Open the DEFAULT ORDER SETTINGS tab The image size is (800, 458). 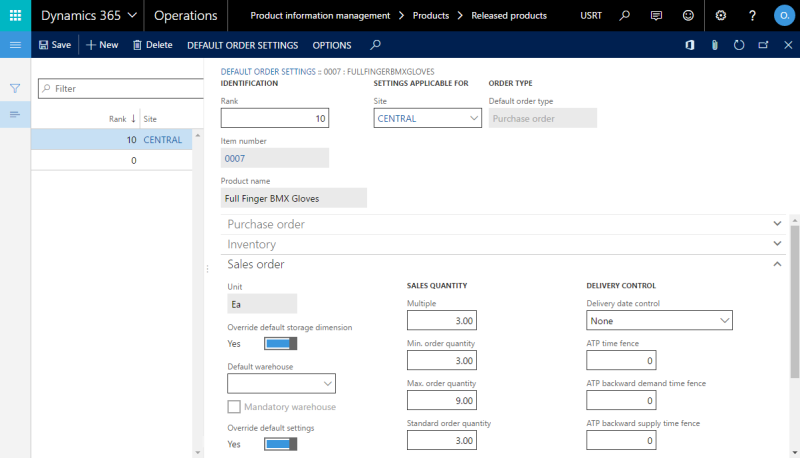tap(242, 45)
